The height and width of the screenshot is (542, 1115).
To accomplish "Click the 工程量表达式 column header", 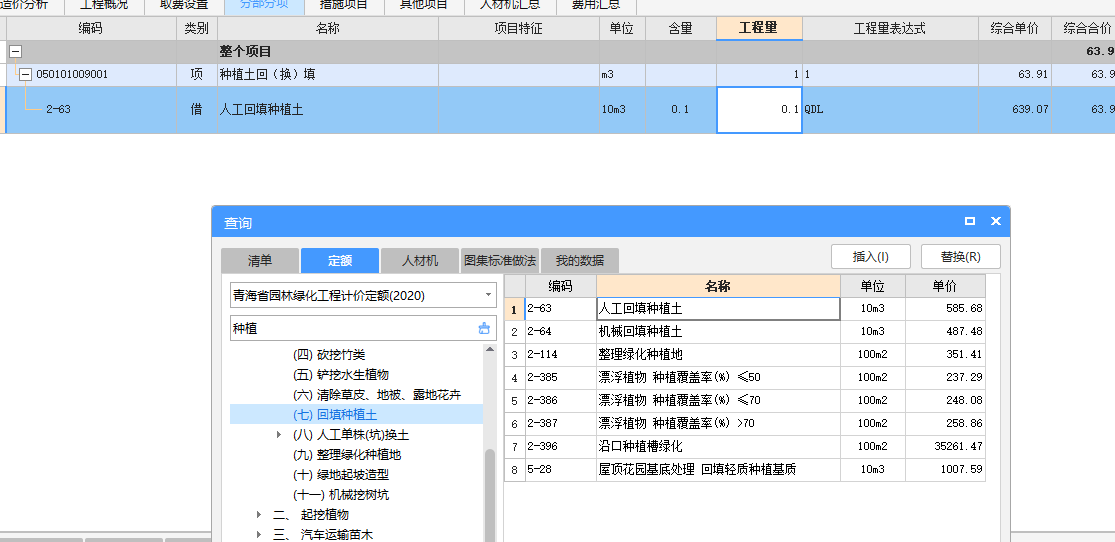I will (890, 28).
